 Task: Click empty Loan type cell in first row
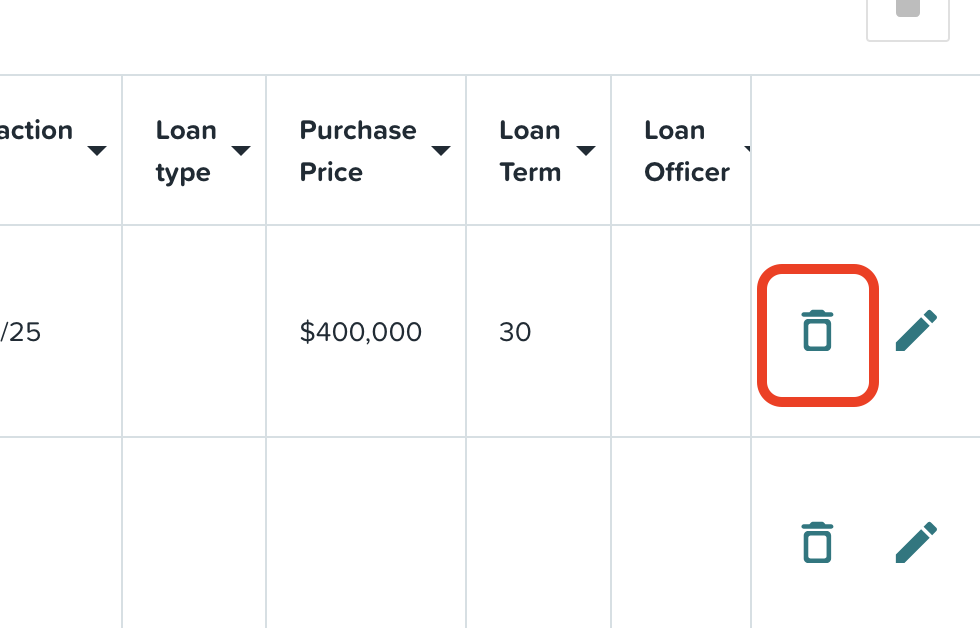tap(194, 331)
